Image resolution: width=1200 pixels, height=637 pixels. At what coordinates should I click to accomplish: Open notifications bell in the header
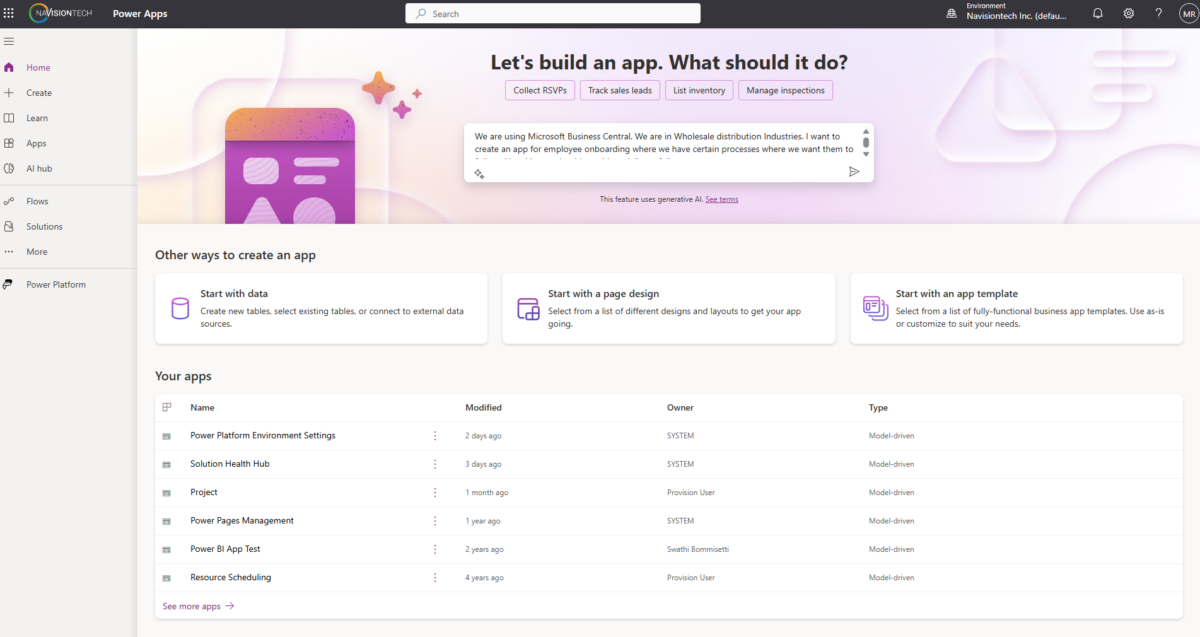1097,13
